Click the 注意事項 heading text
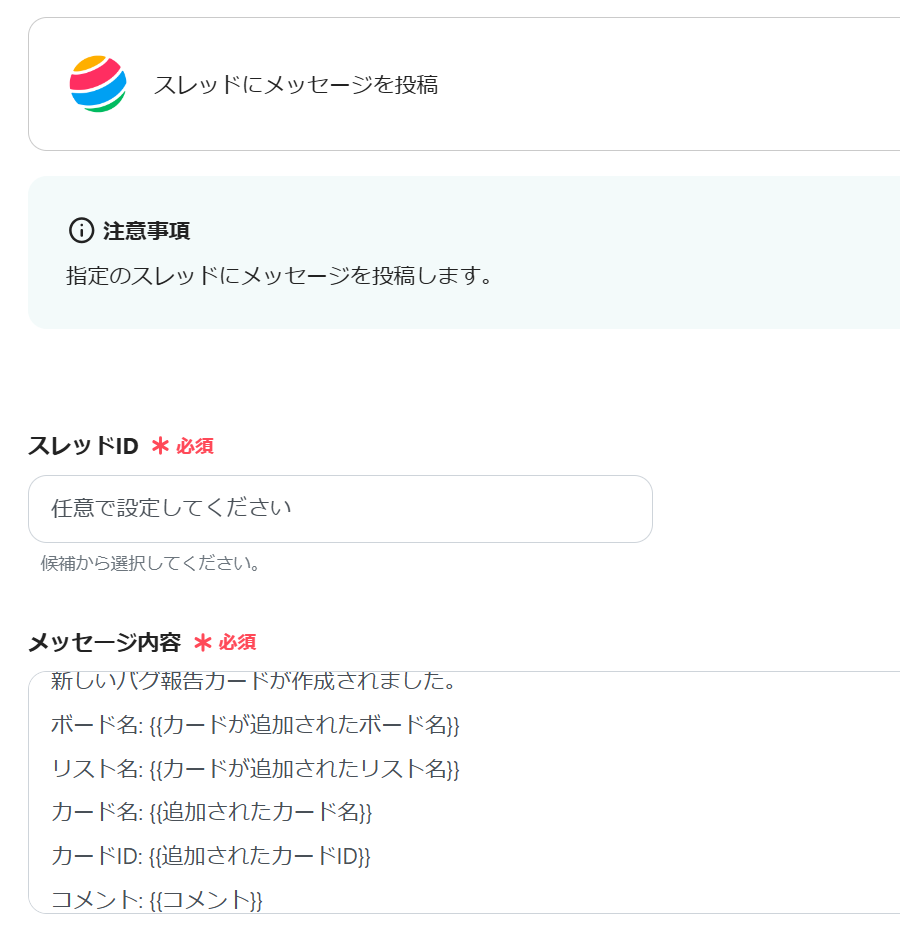This screenshot has height=932, width=900. pyautogui.click(x=146, y=231)
